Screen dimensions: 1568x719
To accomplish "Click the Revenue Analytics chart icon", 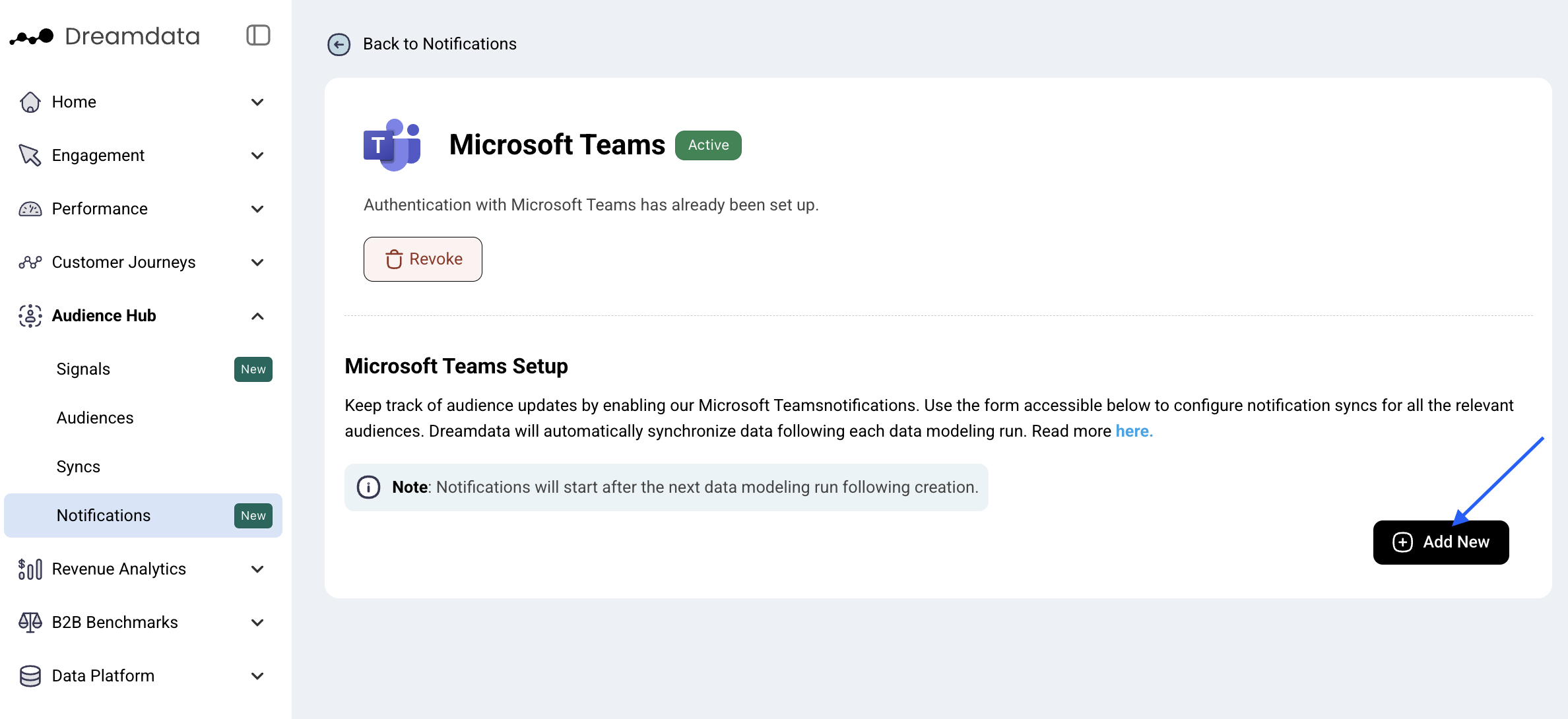I will [x=30, y=569].
